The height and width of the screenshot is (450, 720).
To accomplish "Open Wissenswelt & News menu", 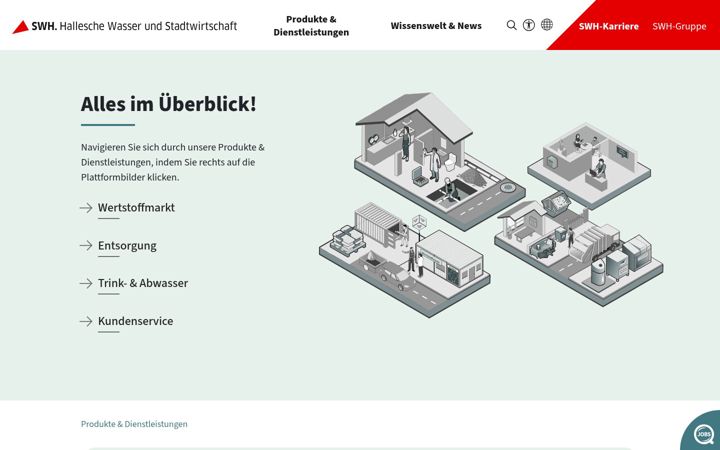I will (x=436, y=26).
